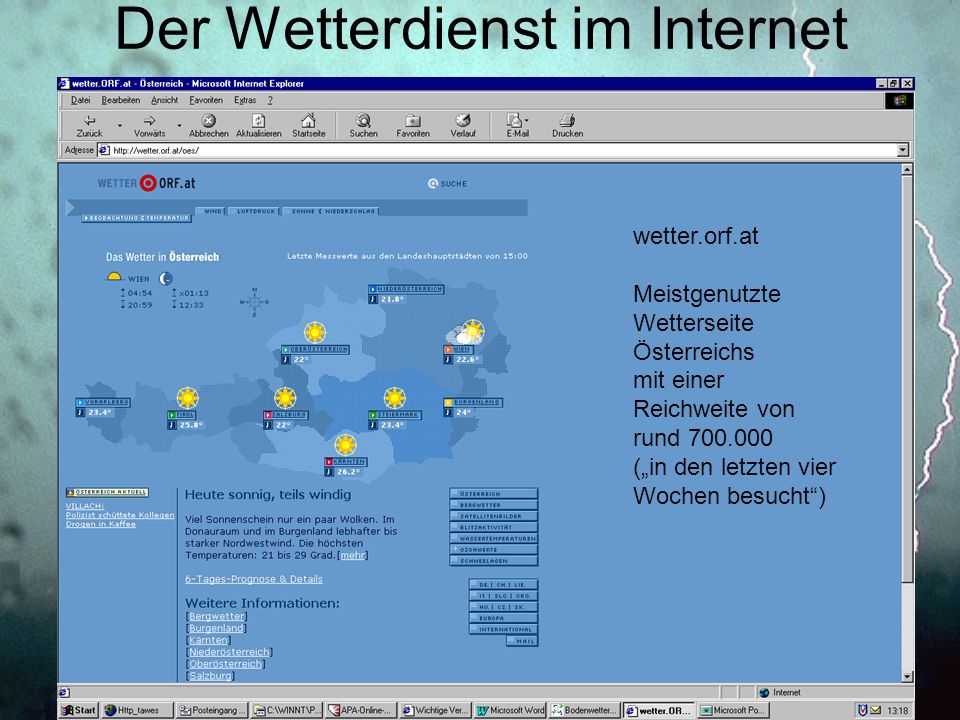The width and height of the screenshot is (960, 720).
Task: Click the sun and cloud icon over Wien
Action: (466, 332)
